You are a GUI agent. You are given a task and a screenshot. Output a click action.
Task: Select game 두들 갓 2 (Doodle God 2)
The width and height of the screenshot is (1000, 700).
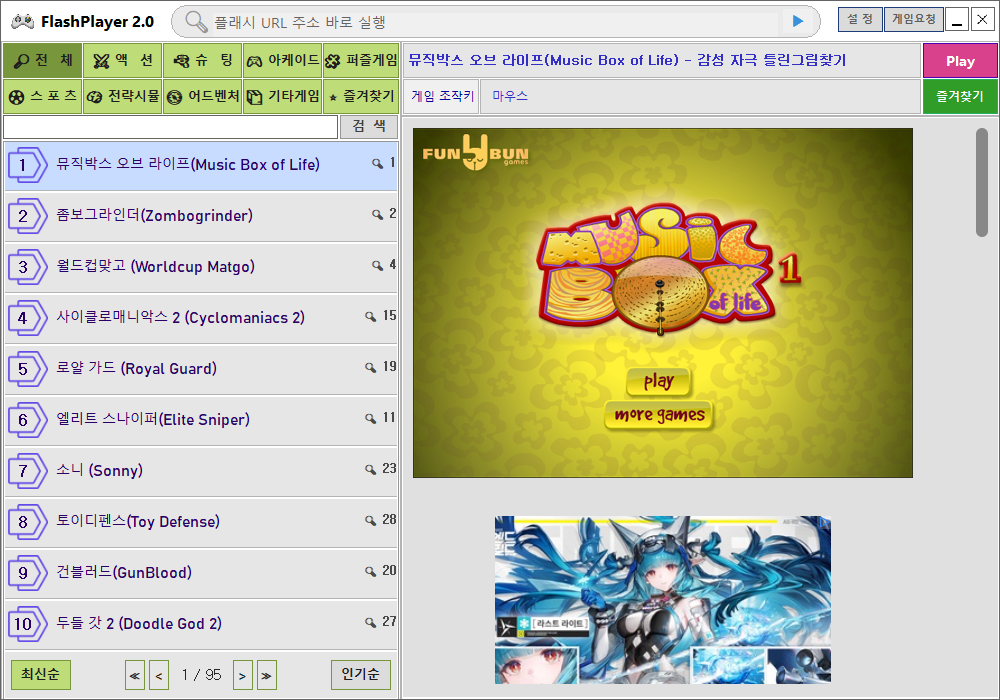pyautogui.click(x=201, y=624)
